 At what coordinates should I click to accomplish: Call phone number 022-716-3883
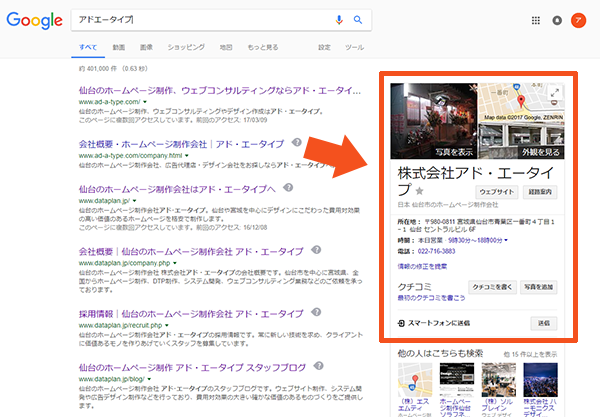pos(437,251)
